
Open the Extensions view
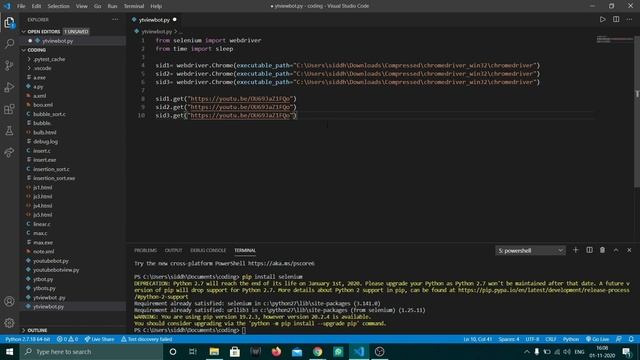tap(9, 109)
